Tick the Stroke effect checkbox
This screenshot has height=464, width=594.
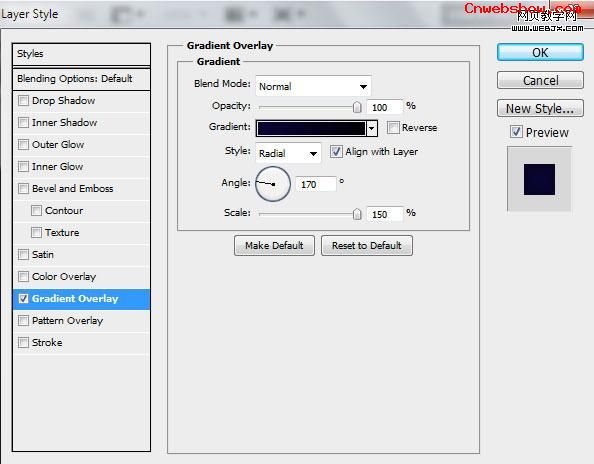pos(23,342)
